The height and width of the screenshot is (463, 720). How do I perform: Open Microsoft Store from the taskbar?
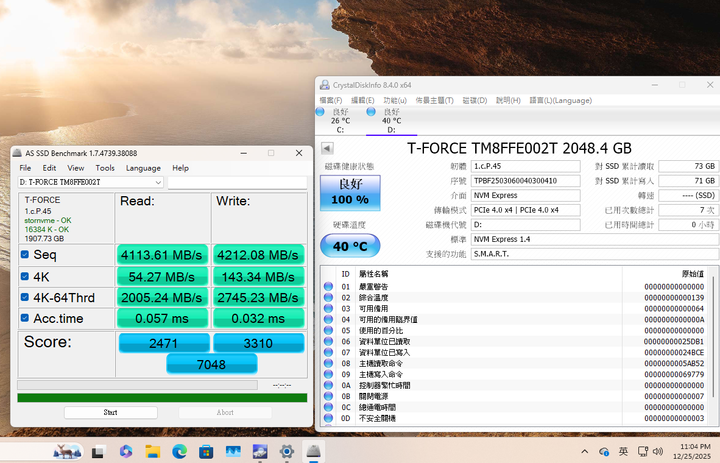(206, 452)
